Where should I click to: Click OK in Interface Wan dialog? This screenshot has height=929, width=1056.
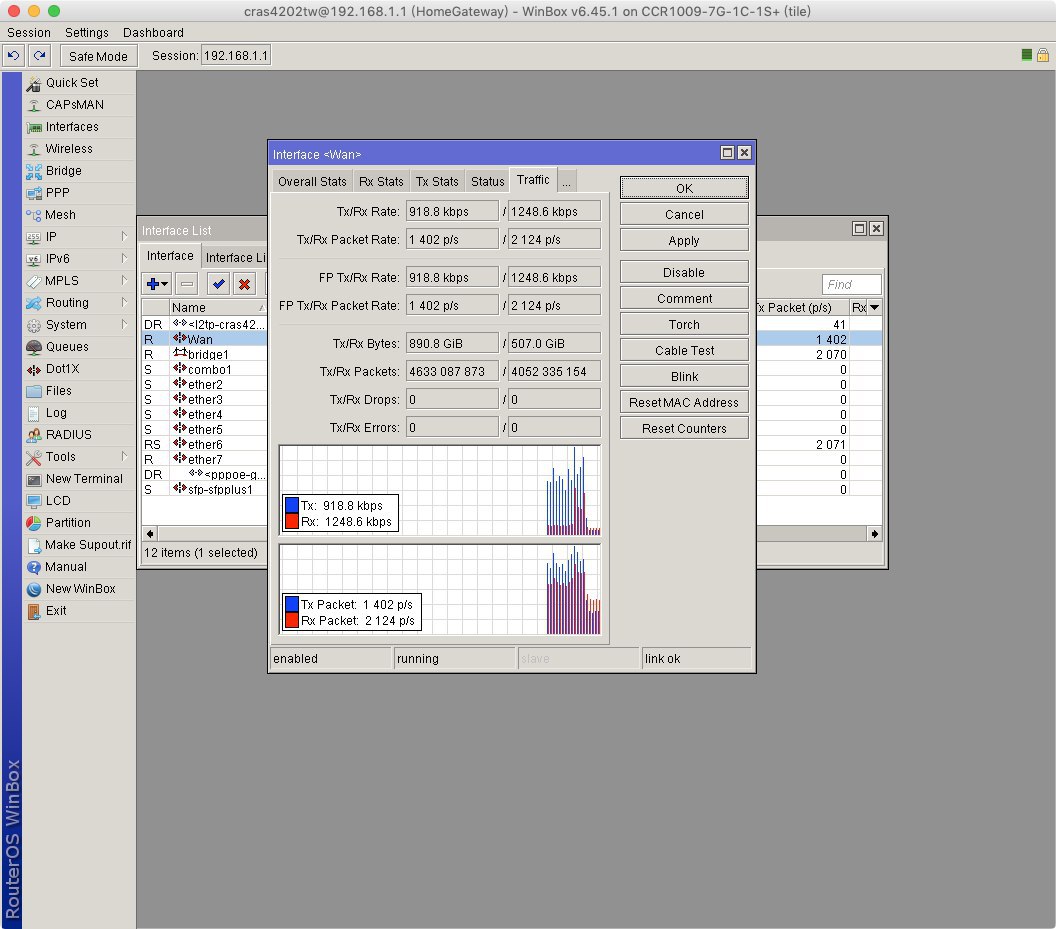(x=684, y=189)
